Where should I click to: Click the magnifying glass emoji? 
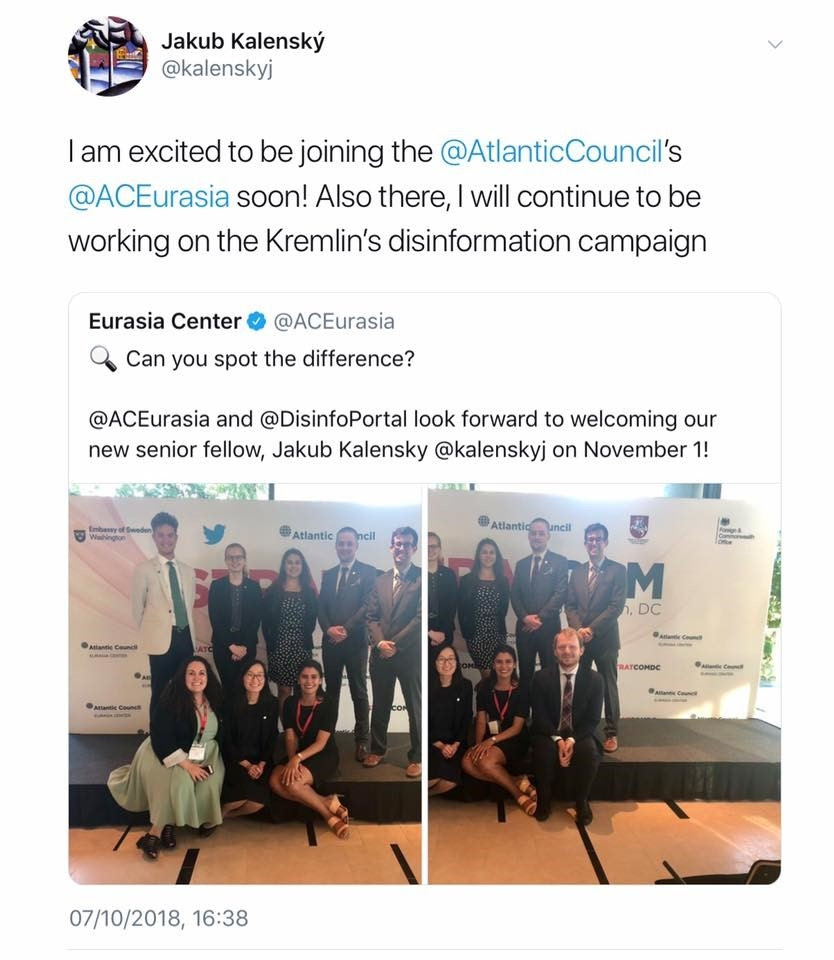102,358
